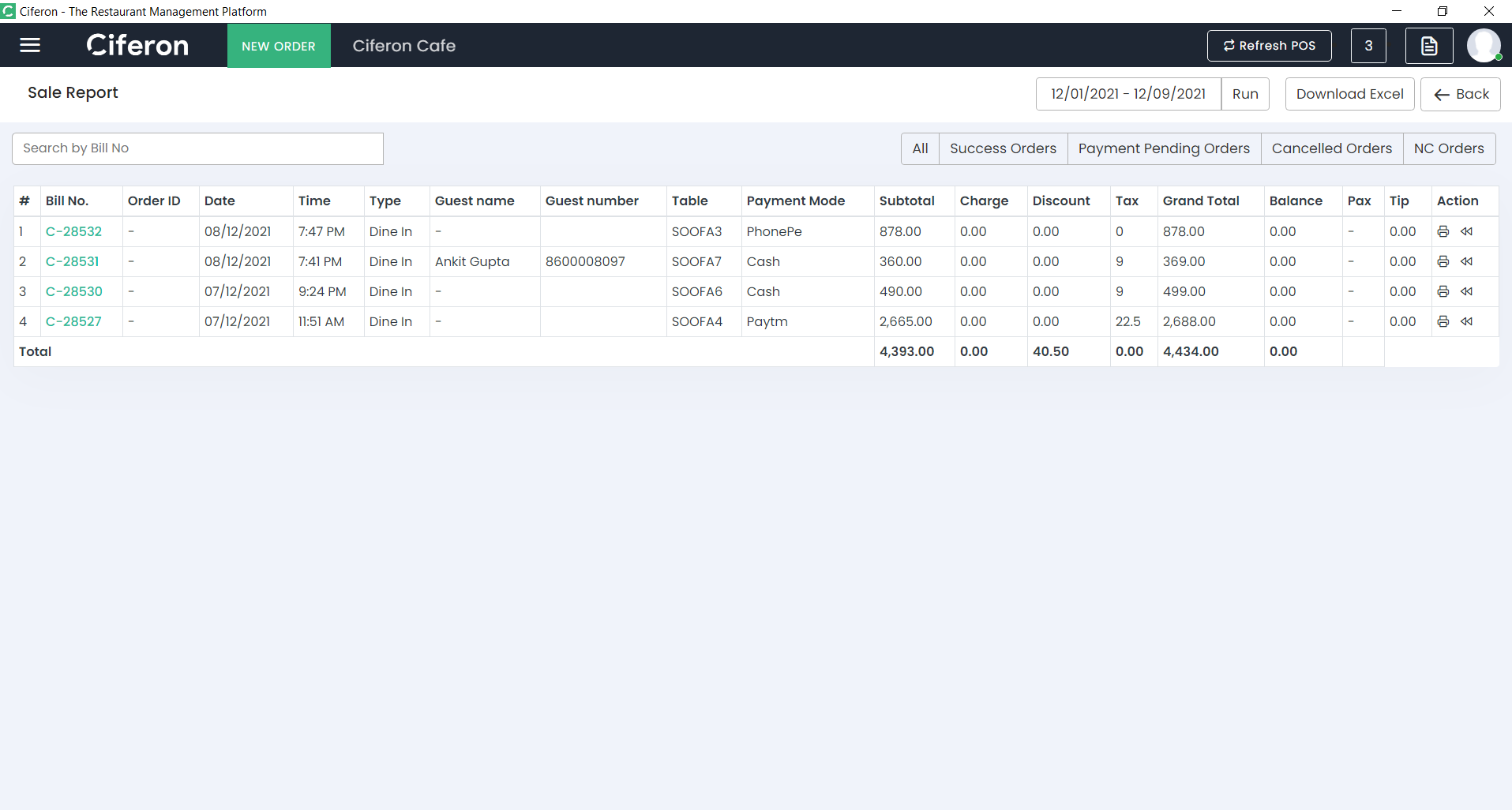Print bill C-28532 using printer icon
Image resolution: width=1512 pixels, height=810 pixels.
point(1443,231)
